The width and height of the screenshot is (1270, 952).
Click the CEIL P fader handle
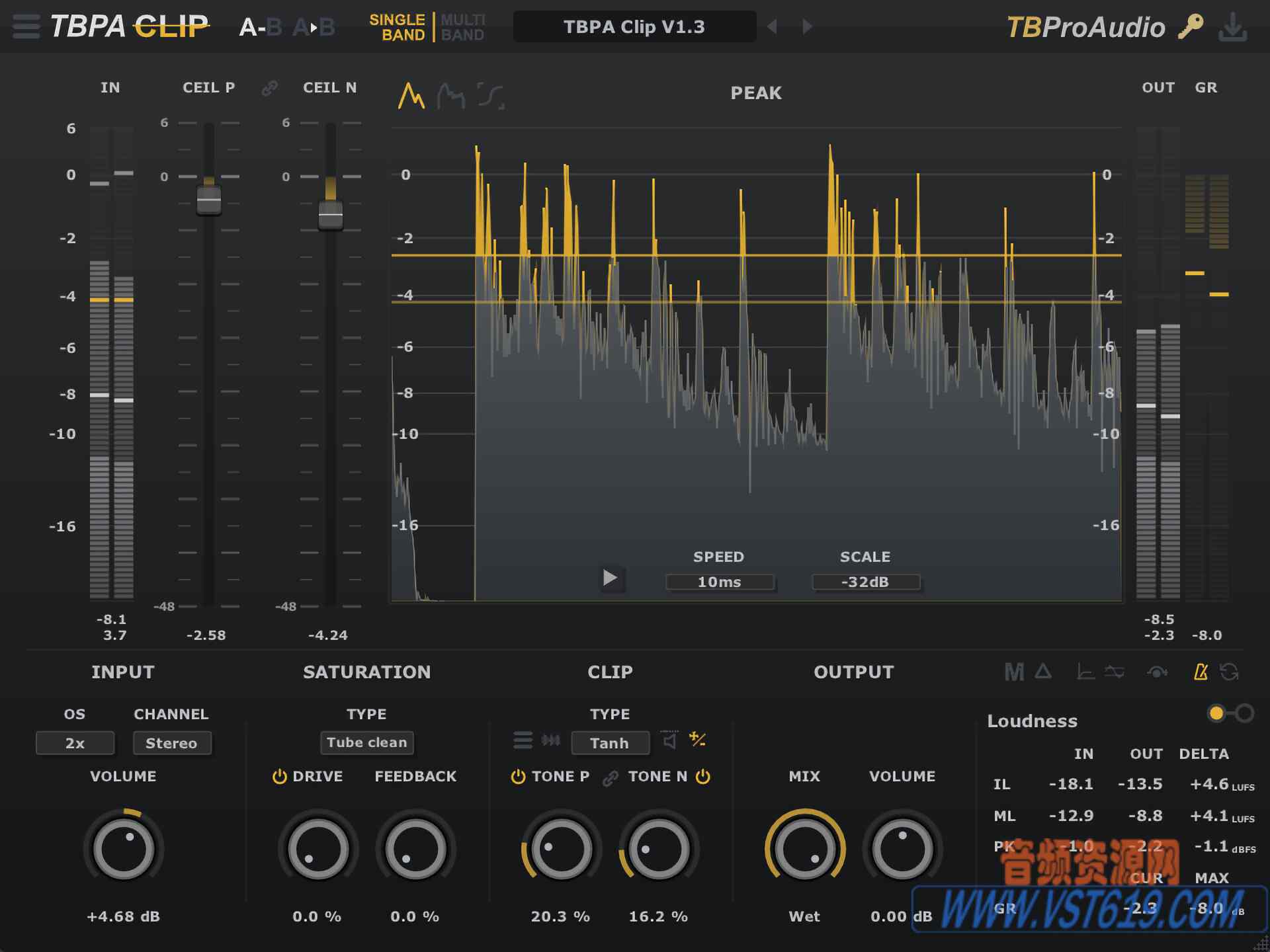[x=209, y=199]
